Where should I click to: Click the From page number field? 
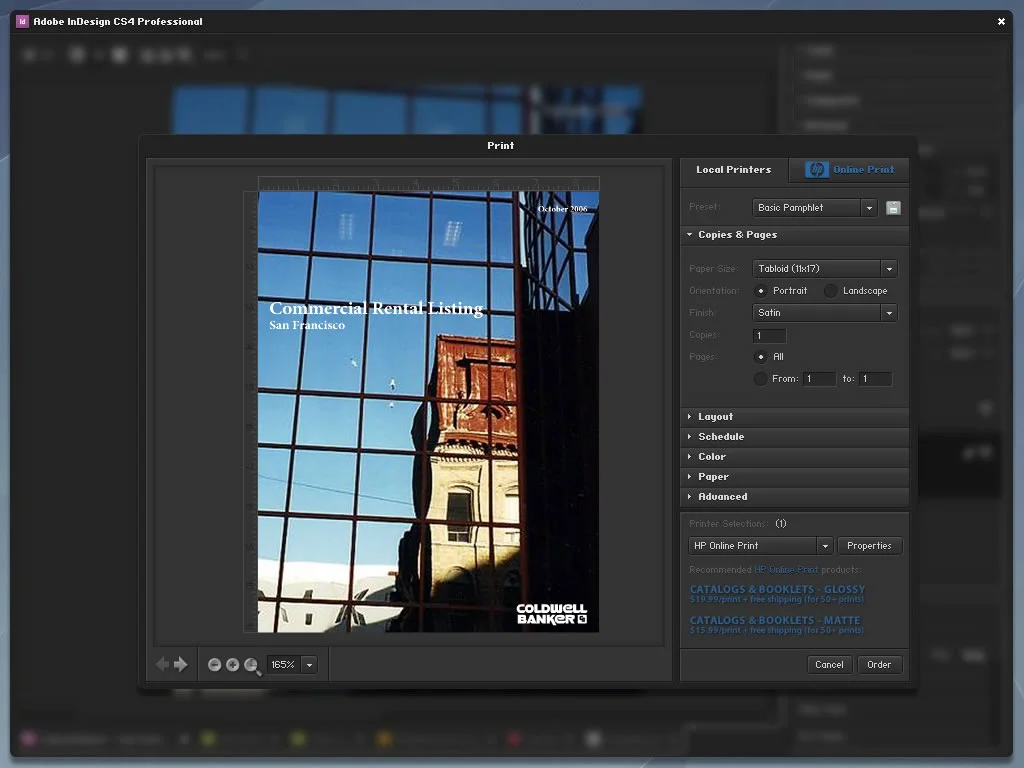tap(820, 379)
